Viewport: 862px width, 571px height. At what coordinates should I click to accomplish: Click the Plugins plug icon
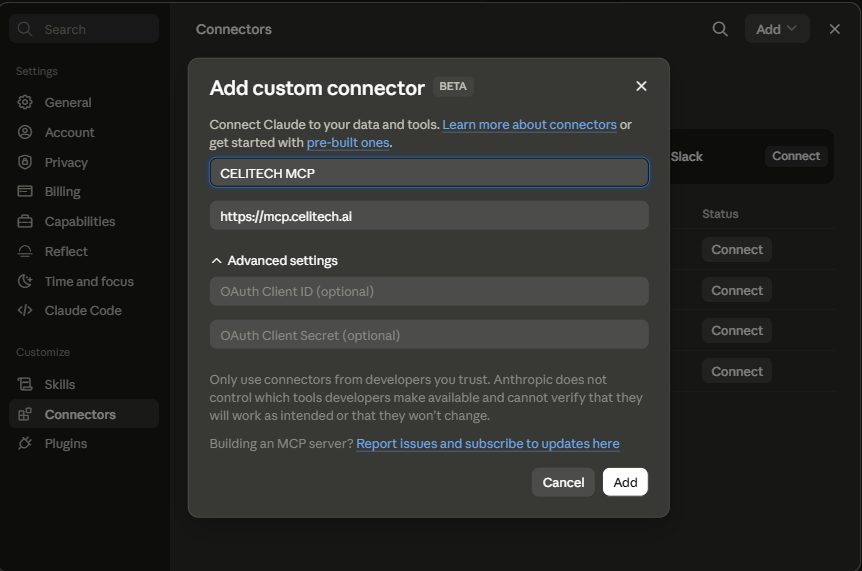[25, 444]
